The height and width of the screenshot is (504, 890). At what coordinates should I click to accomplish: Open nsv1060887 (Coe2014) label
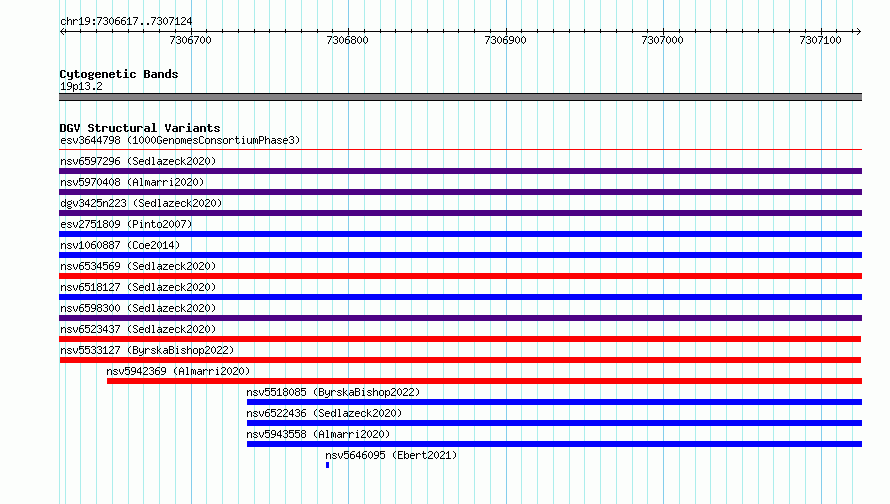(120, 245)
